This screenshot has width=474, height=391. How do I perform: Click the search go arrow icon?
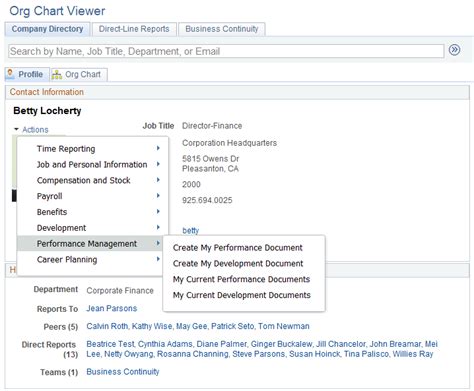[x=454, y=50]
